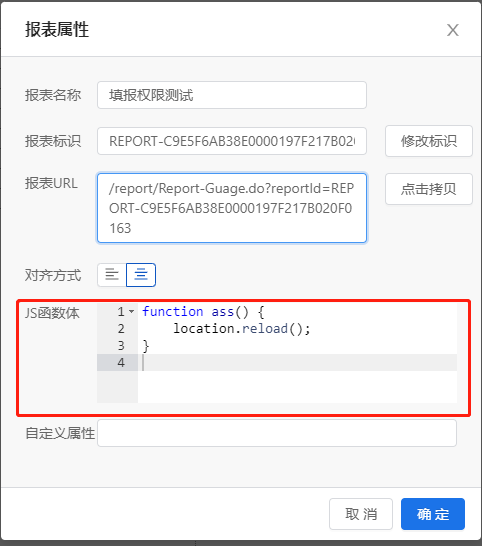Click line number 2 in code gutter
This screenshot has height=546, width=482.
pos(121,328)
